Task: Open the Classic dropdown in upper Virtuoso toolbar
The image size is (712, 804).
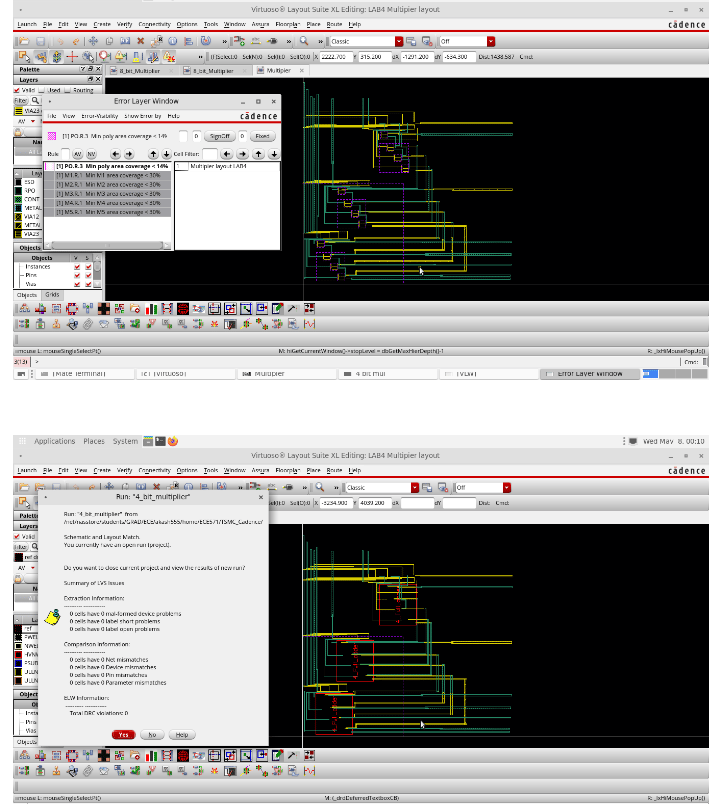Action: pos(399,41)
